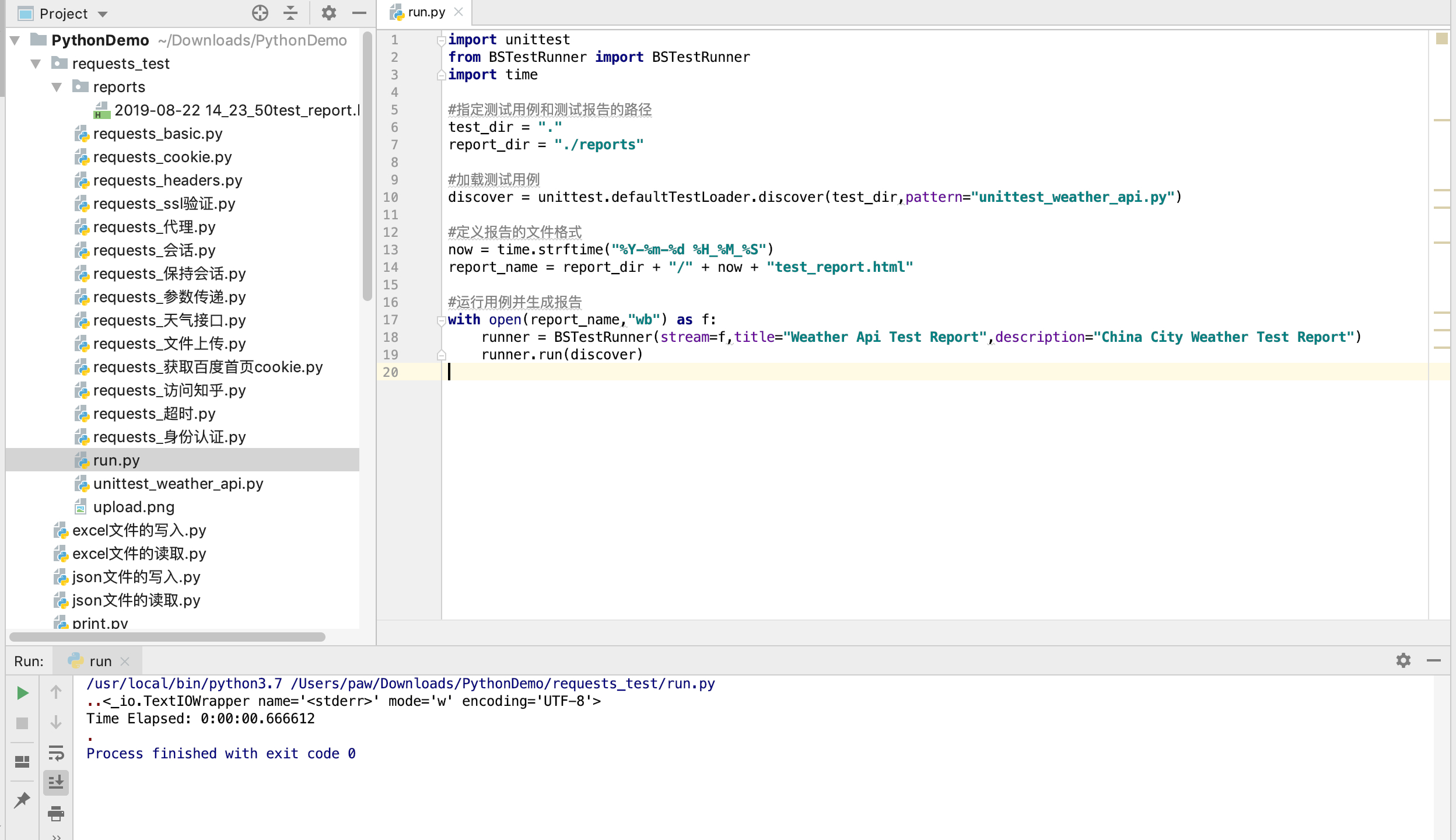Viewport: 1456px width, 840px height.
Task: Collapse the reports folder
Action: click(57, 87)
